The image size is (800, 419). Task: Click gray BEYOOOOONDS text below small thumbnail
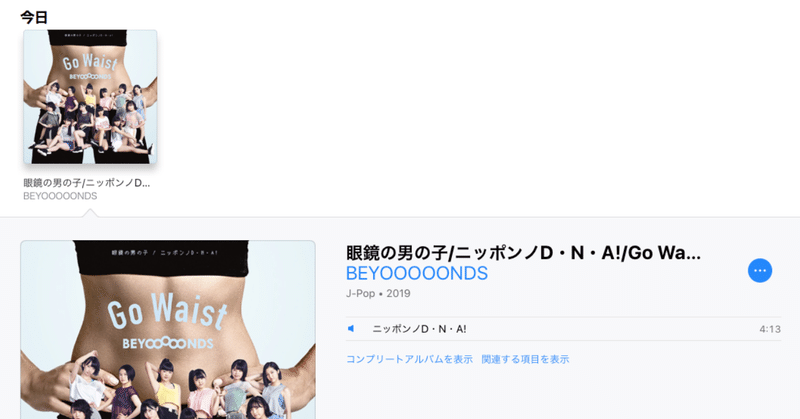[60, 196]
